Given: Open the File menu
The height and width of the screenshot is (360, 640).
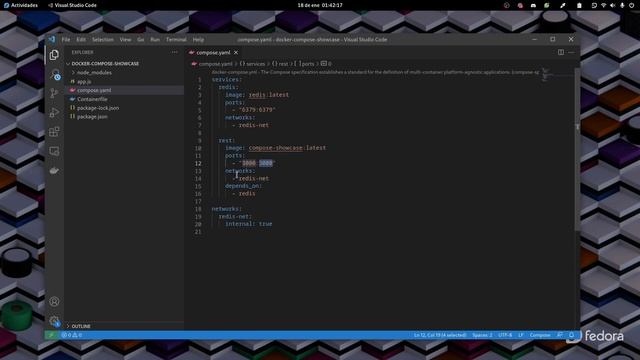Looking at the screenshot, I should 66,40.
